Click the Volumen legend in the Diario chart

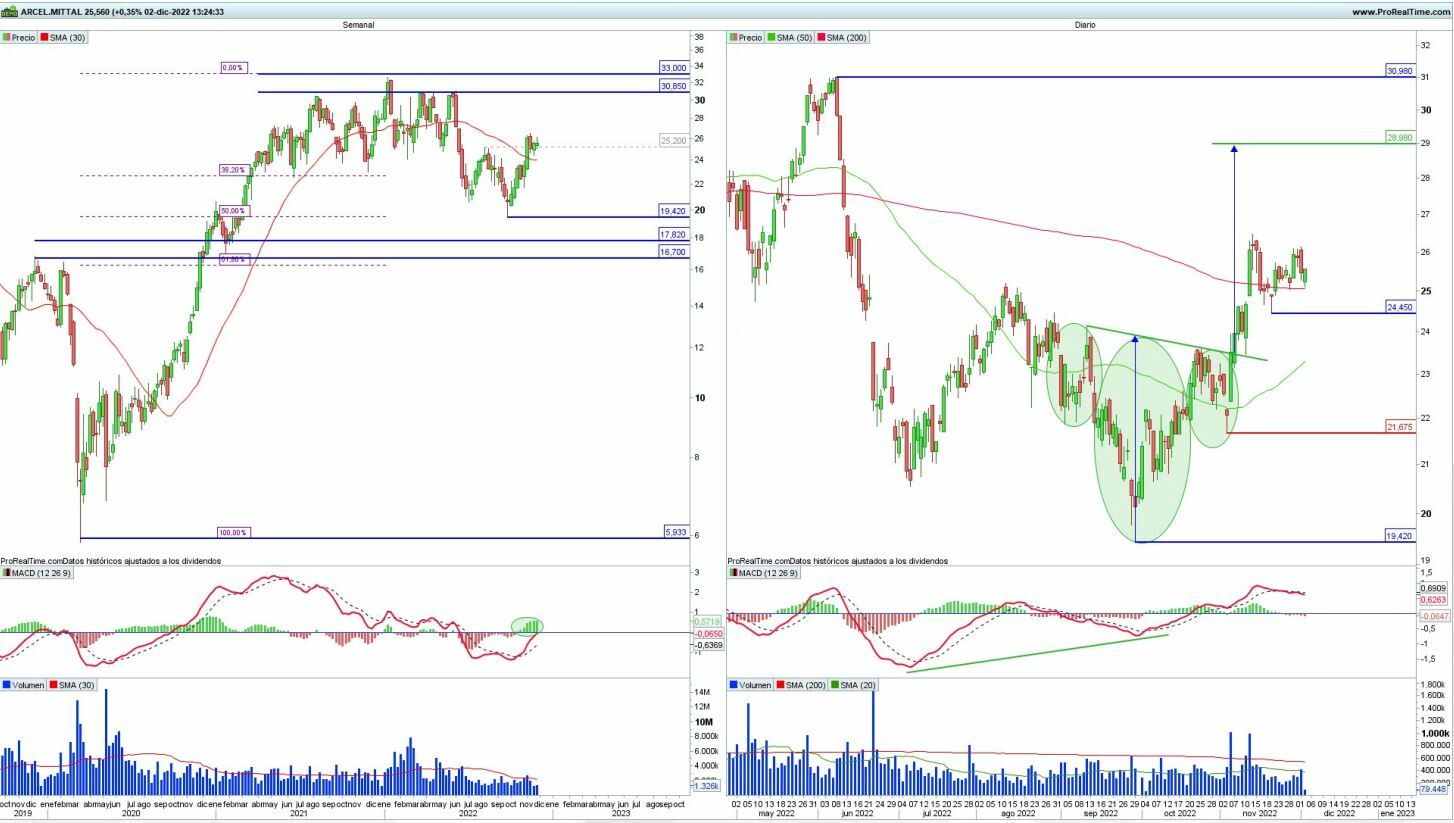click(x=749, y=685)
